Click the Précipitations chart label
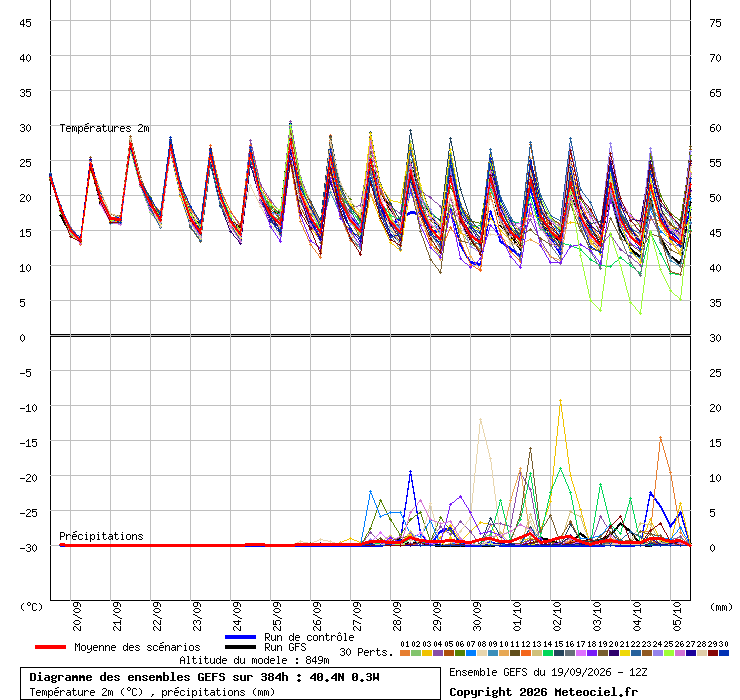The image size is (740, 700). [x=101, y=536]
